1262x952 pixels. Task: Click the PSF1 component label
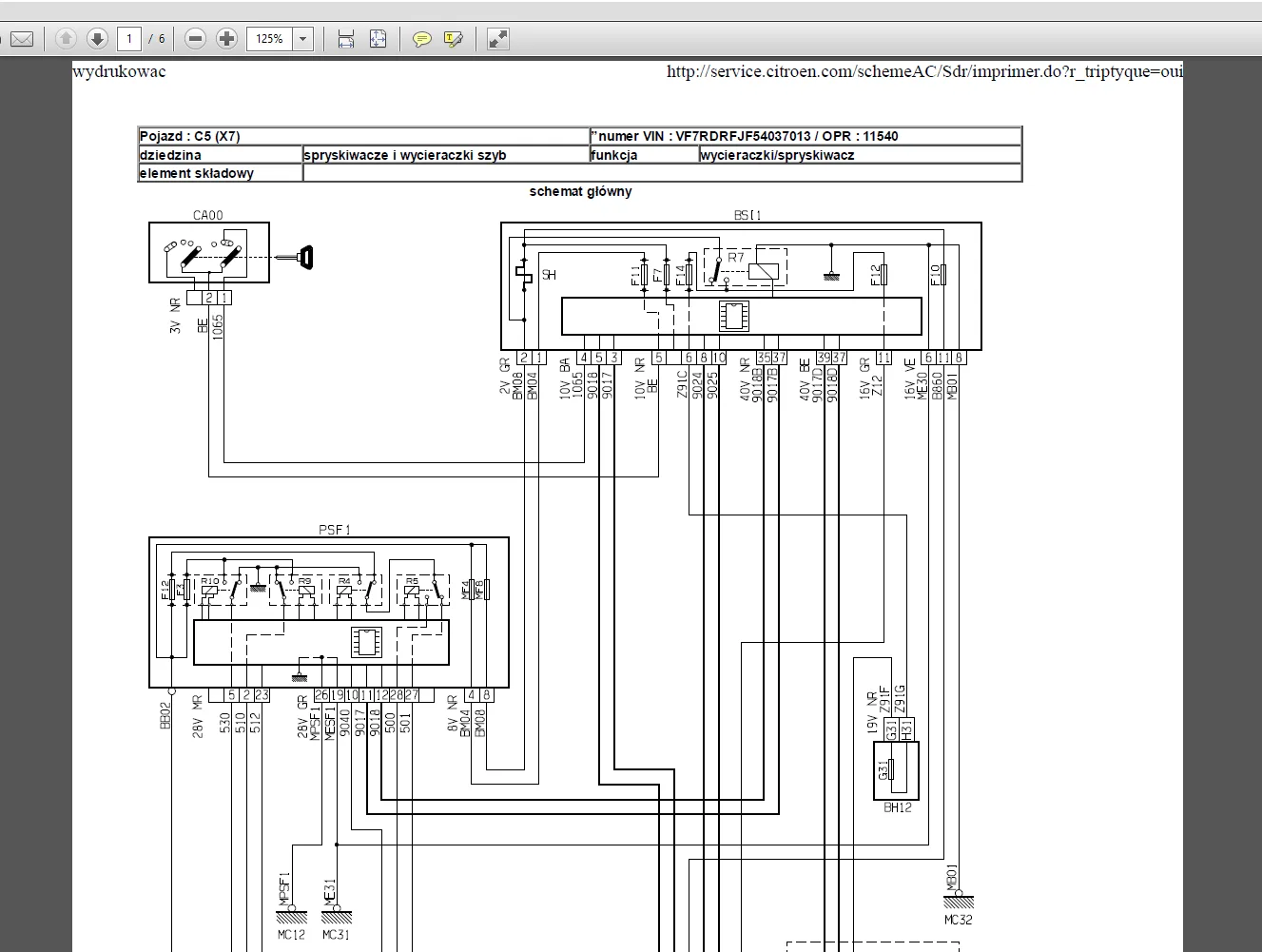pyautogui.click(x=335, y=530)
